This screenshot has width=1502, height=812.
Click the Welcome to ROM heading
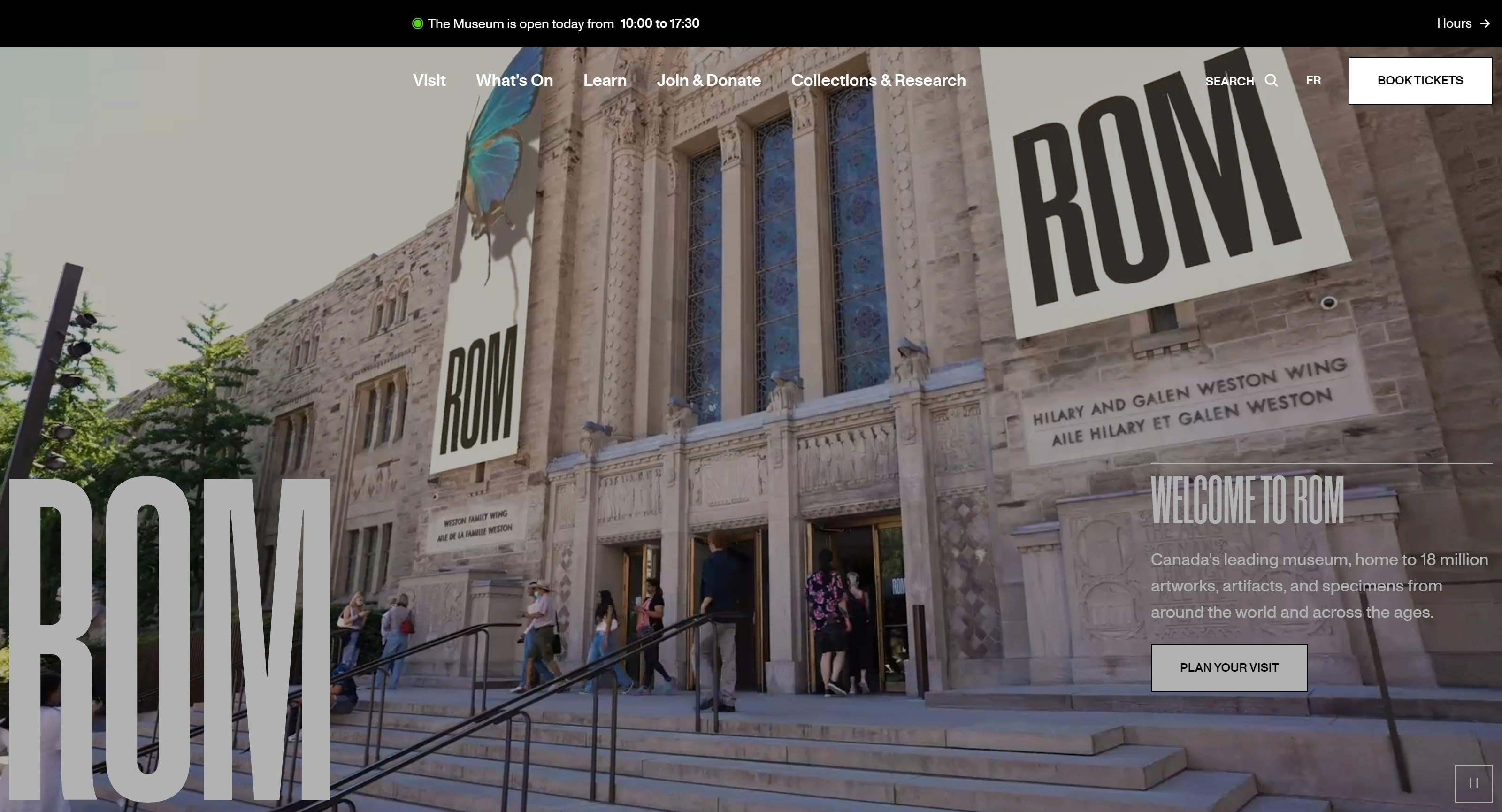(1247, 500)
